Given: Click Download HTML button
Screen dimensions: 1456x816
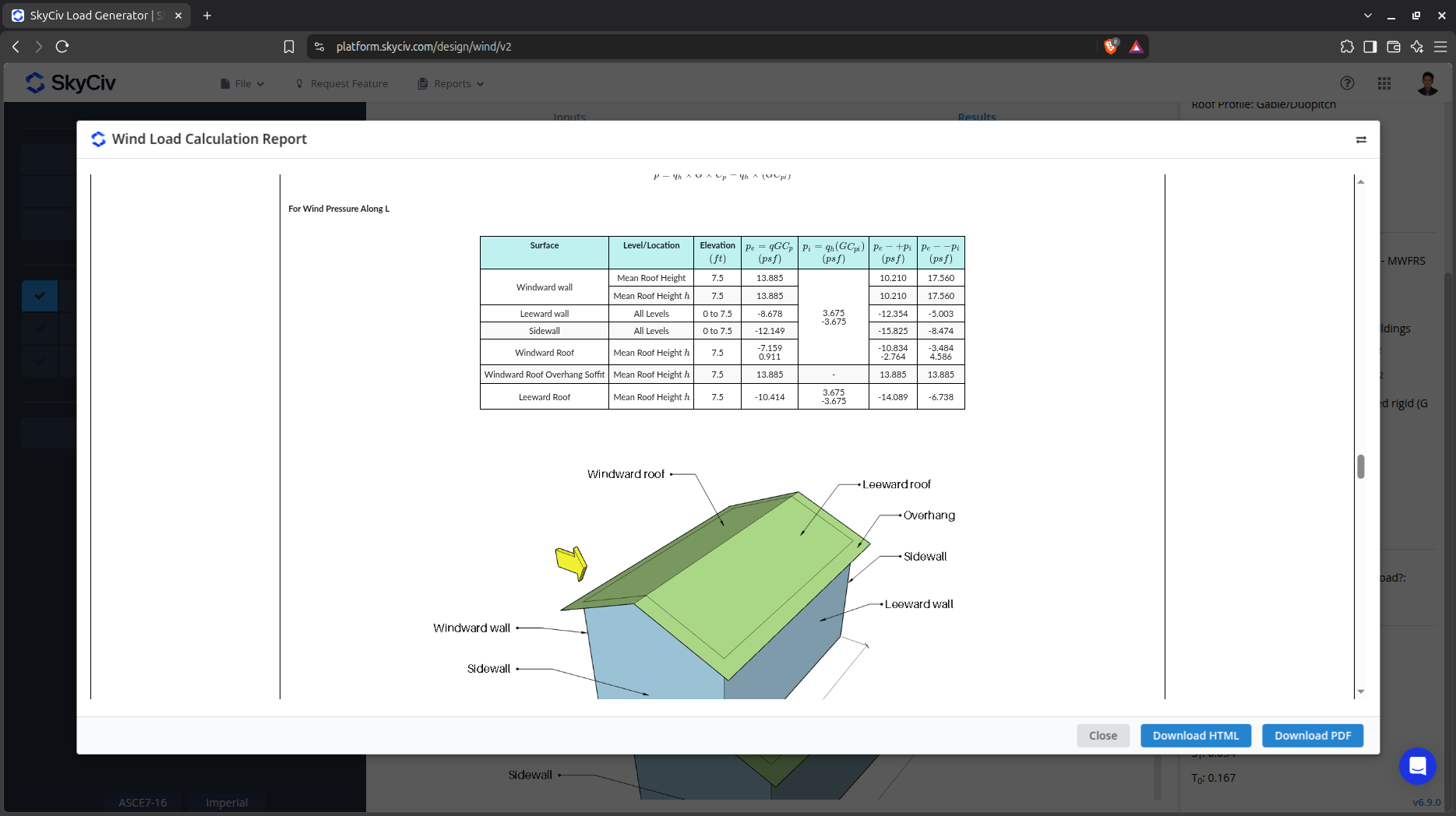Looking at the screenshot, I should (1196, 736).
